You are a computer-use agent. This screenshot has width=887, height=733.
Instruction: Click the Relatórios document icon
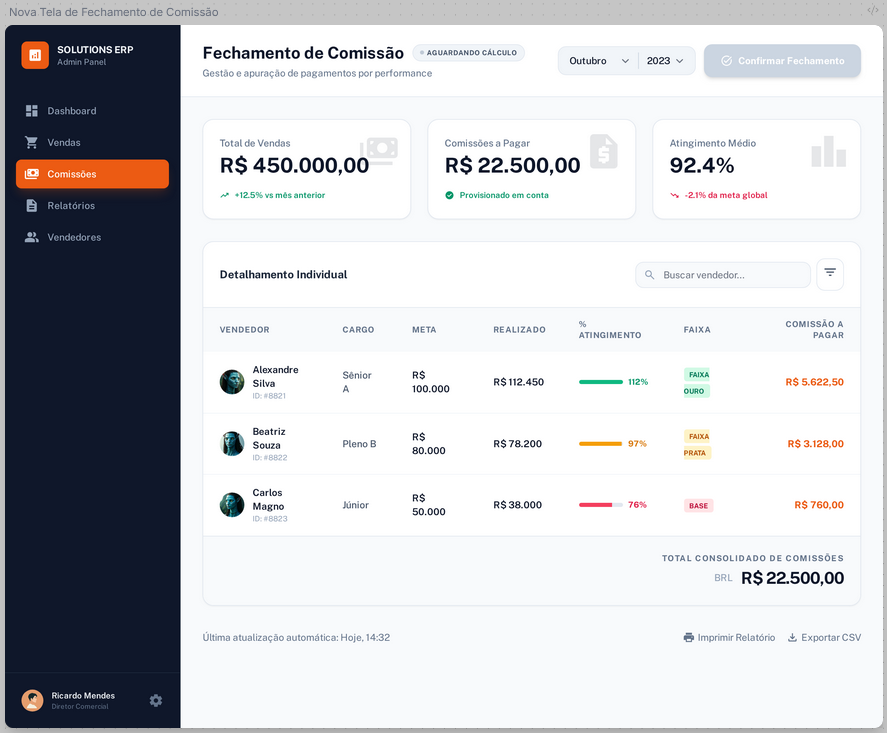tap(32, 205)
